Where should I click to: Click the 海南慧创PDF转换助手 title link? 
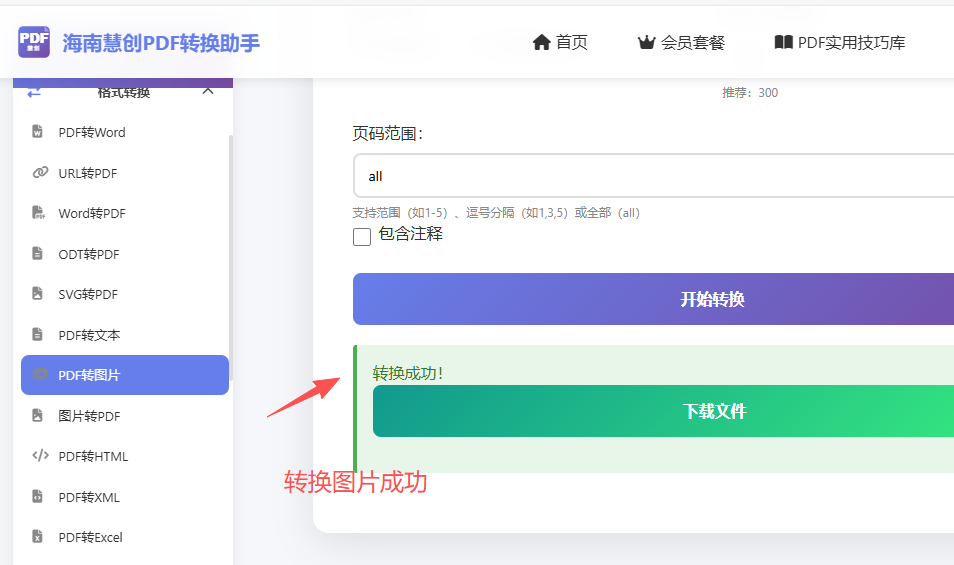click(161, 43)
